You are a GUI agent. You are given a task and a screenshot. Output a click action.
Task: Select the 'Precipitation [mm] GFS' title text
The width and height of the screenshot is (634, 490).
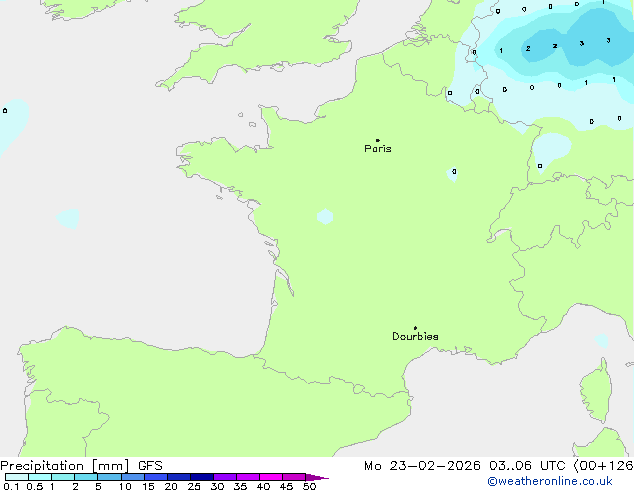click(81, 466)
